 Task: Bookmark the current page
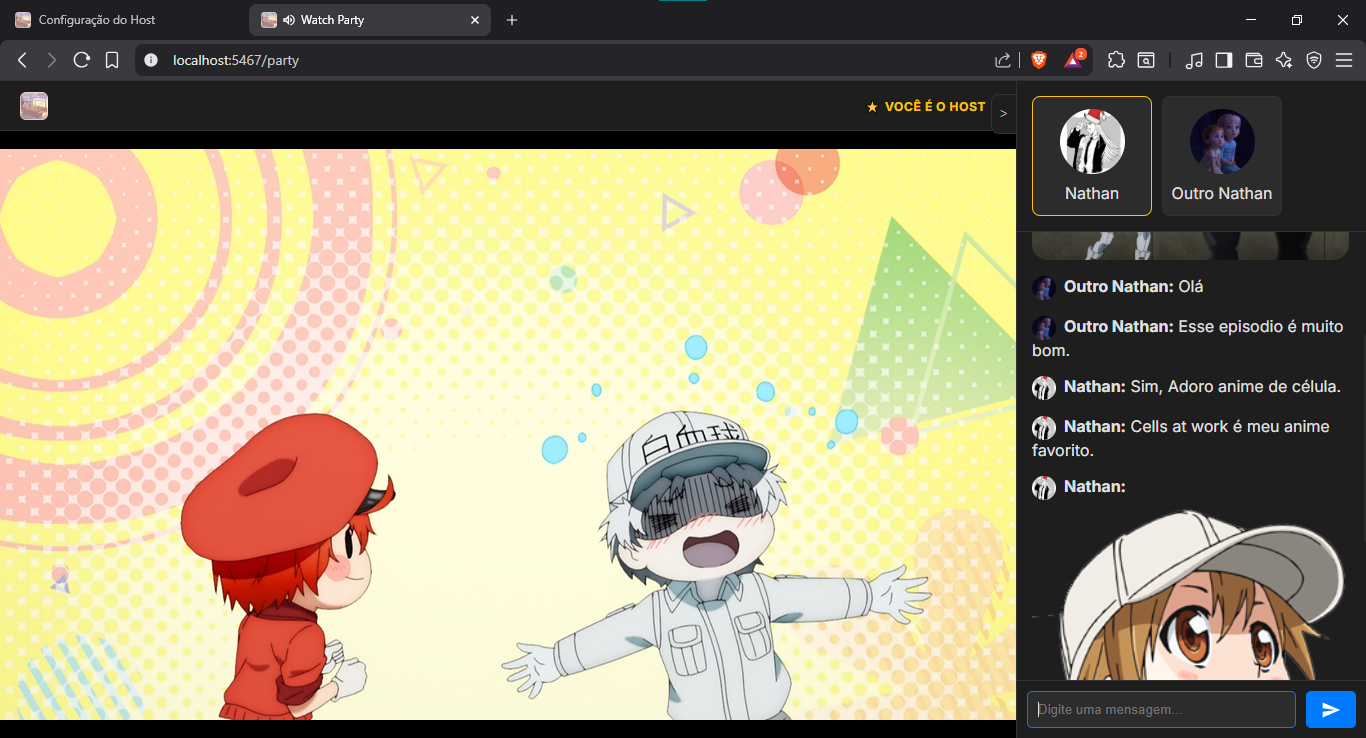(x=112, y=60)
